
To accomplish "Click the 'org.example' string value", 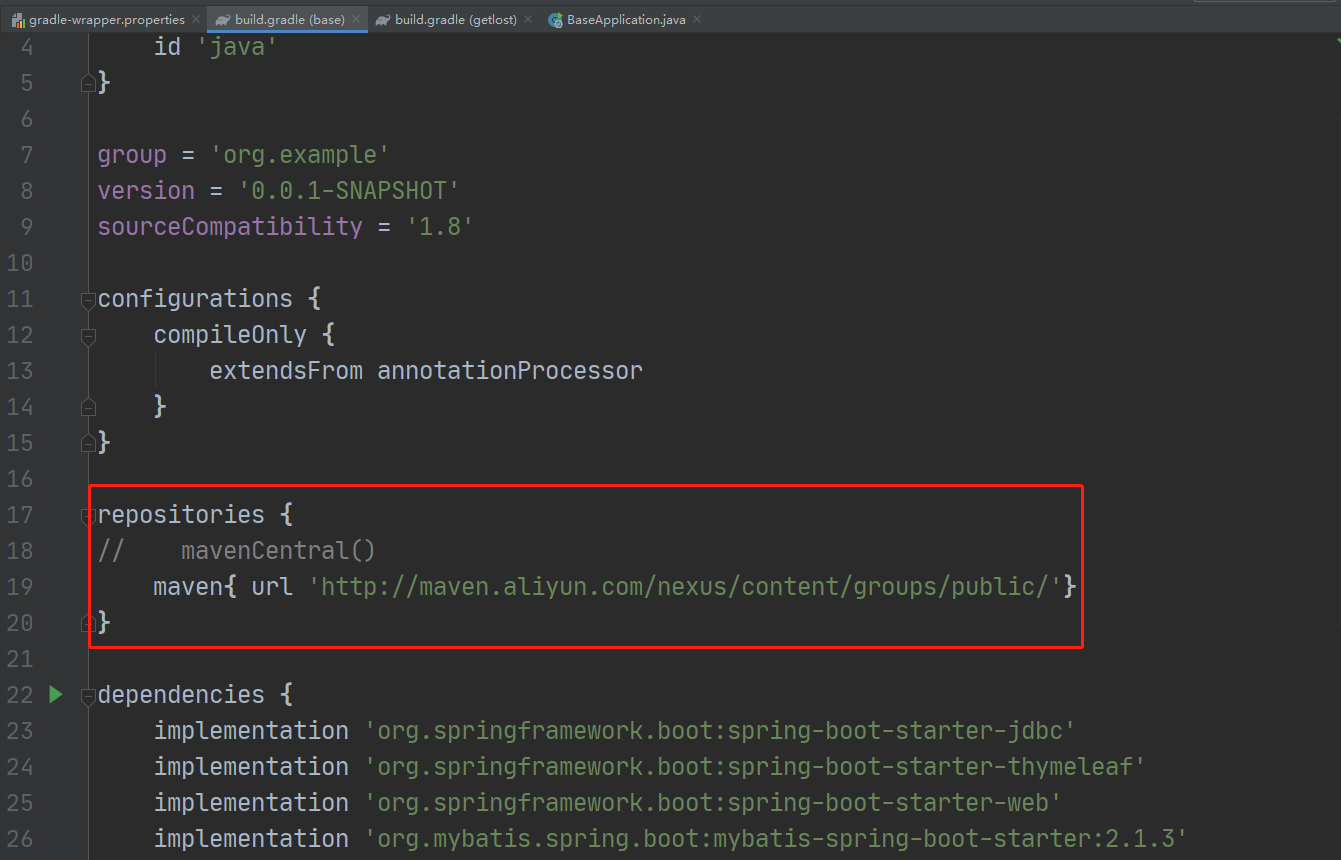I will click(x=299, y=154).
